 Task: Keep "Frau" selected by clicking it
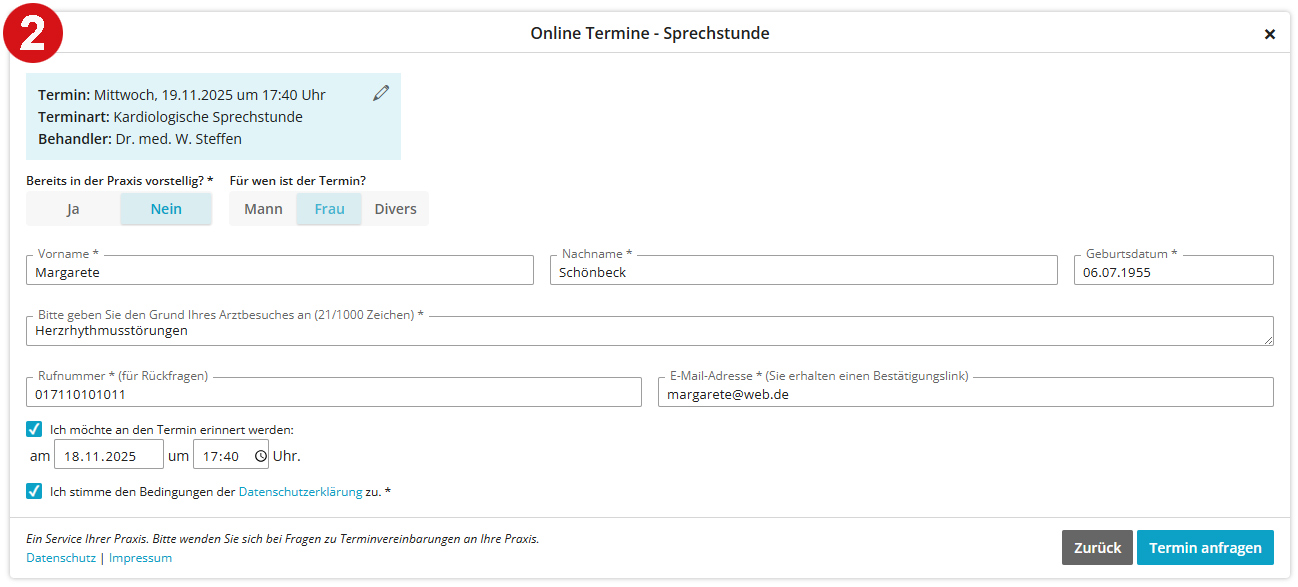click(x=329, y=209)
